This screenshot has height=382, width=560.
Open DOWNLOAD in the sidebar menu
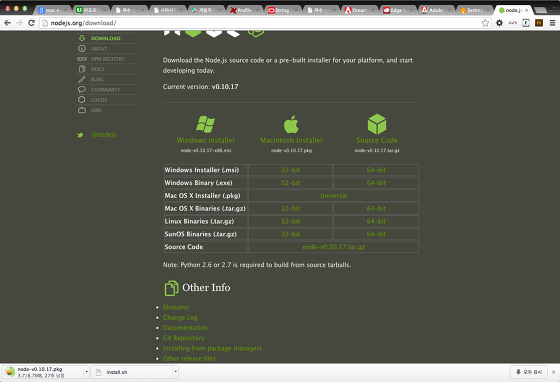[106, 38]
